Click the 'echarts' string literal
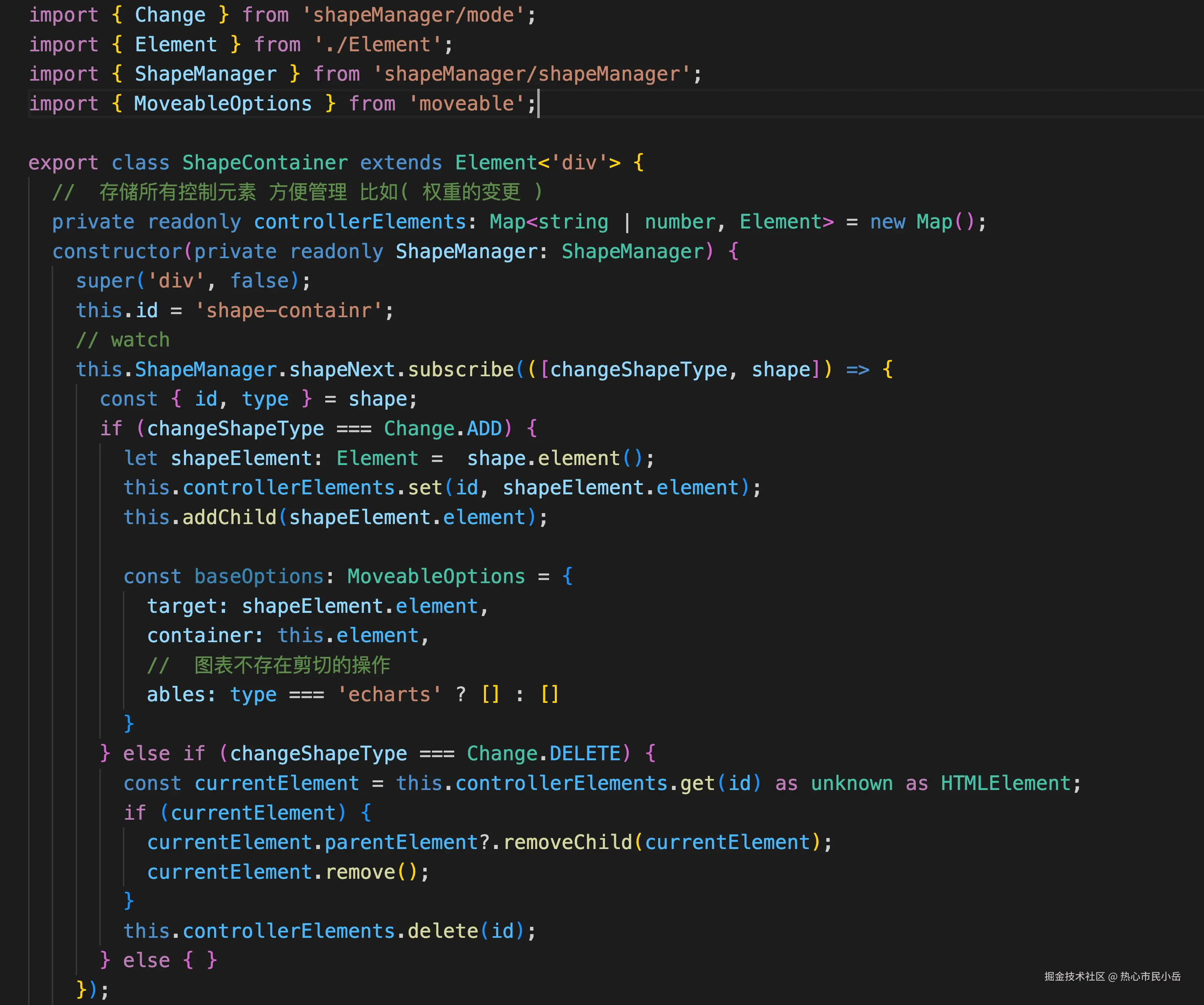Screen dimensions: 1204x1005 389,695
